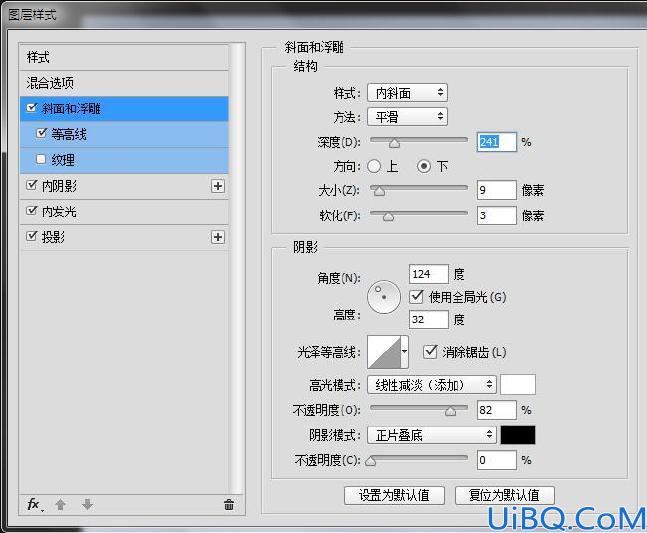The height and width of the screenshot is (533, 647).
Task: Toggle the 斜面和浮雕 checkbox
Action: point(31,108)
